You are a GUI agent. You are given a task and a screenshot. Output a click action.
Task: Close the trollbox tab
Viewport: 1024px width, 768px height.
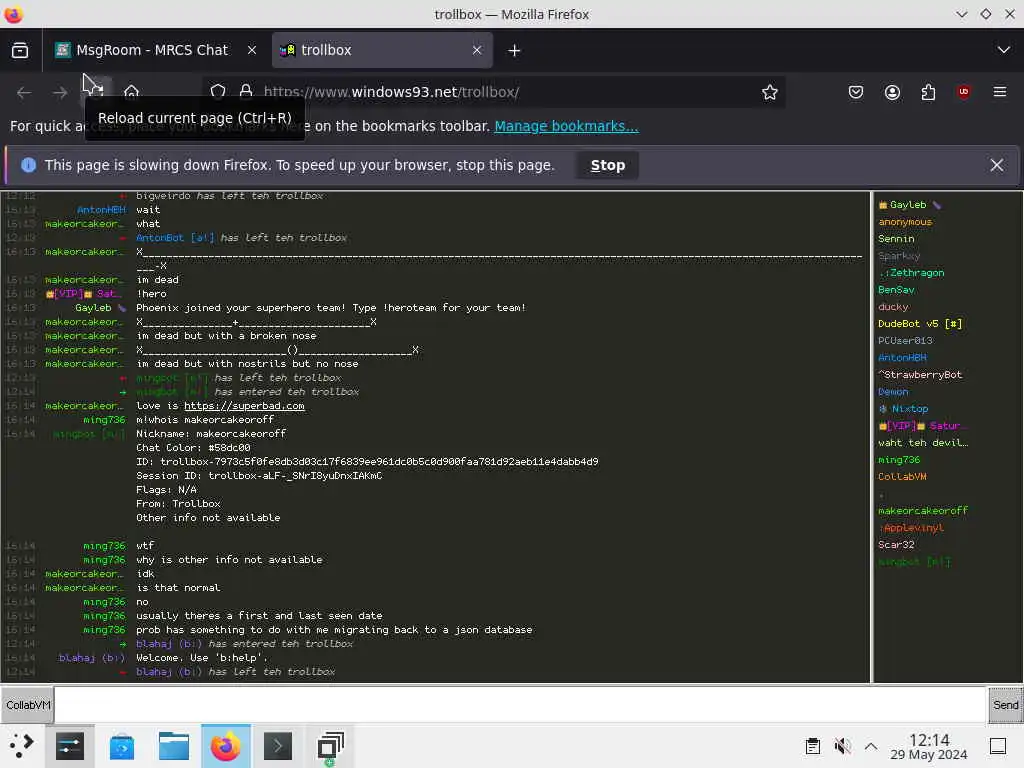point(477,50)
